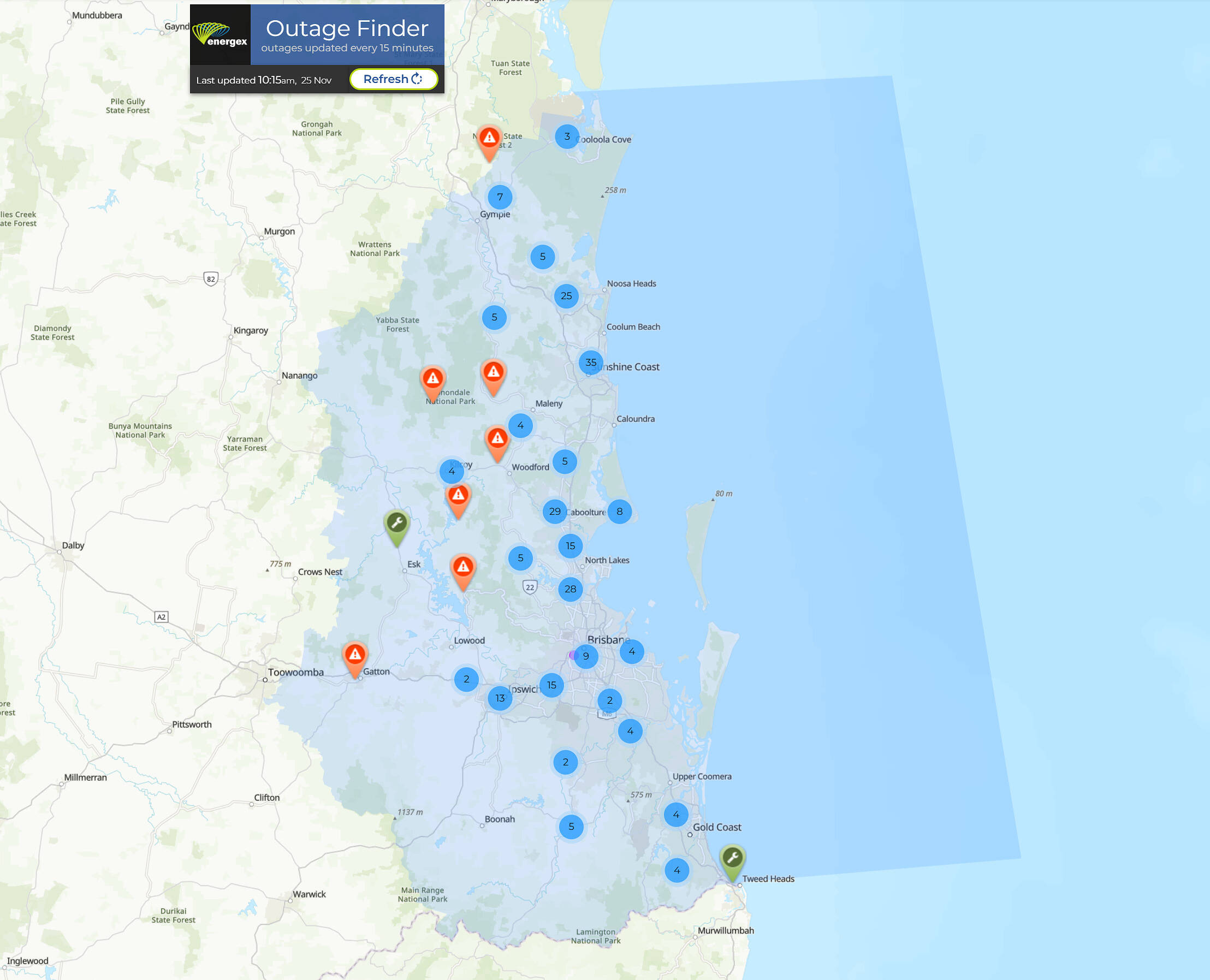Expand the 28 cluster below North Lakes
The width and height of the screenshot is (1210, 980).
(570, 589)
